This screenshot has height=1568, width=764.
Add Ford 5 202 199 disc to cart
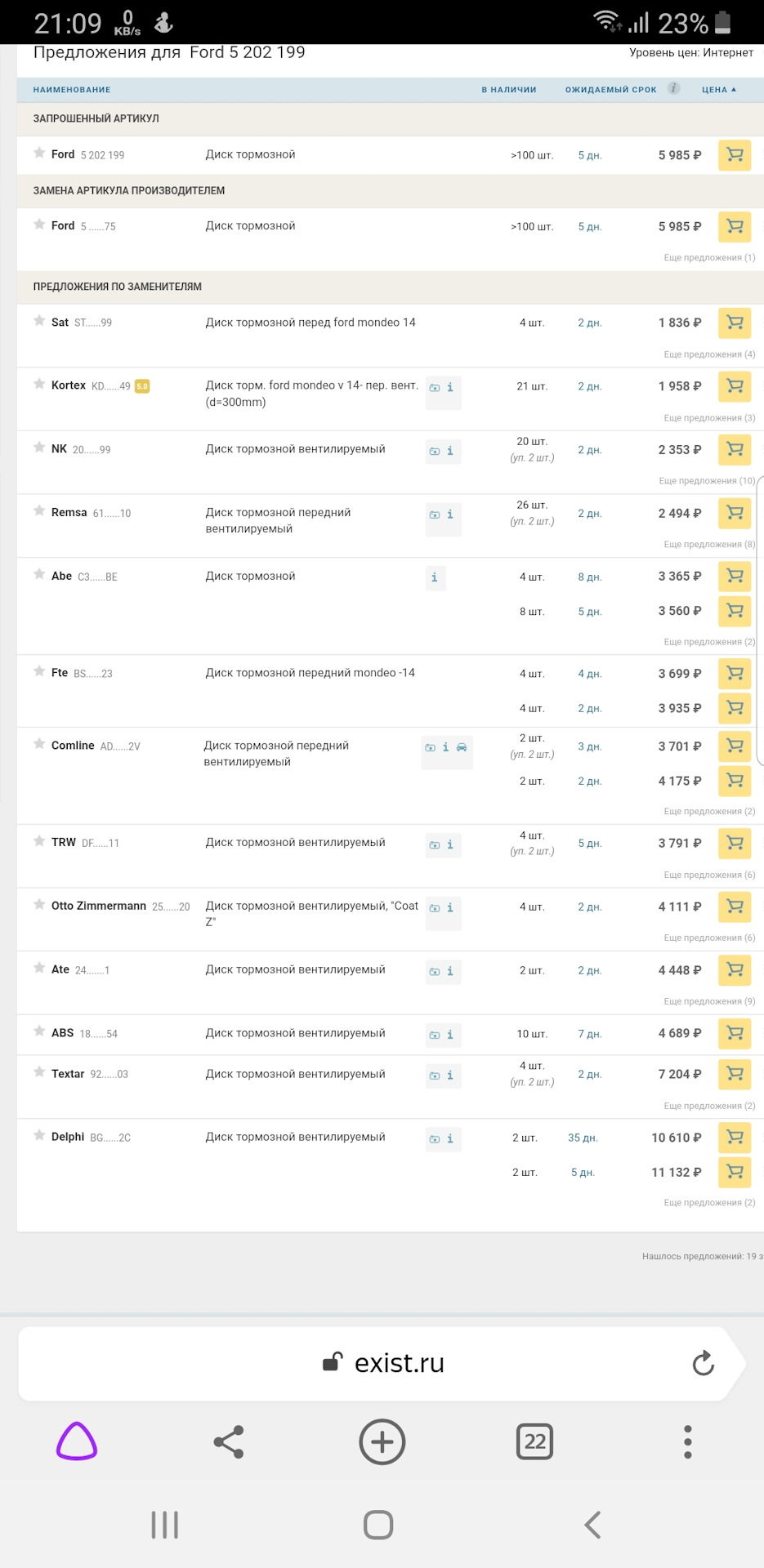(x=734, y=155)
